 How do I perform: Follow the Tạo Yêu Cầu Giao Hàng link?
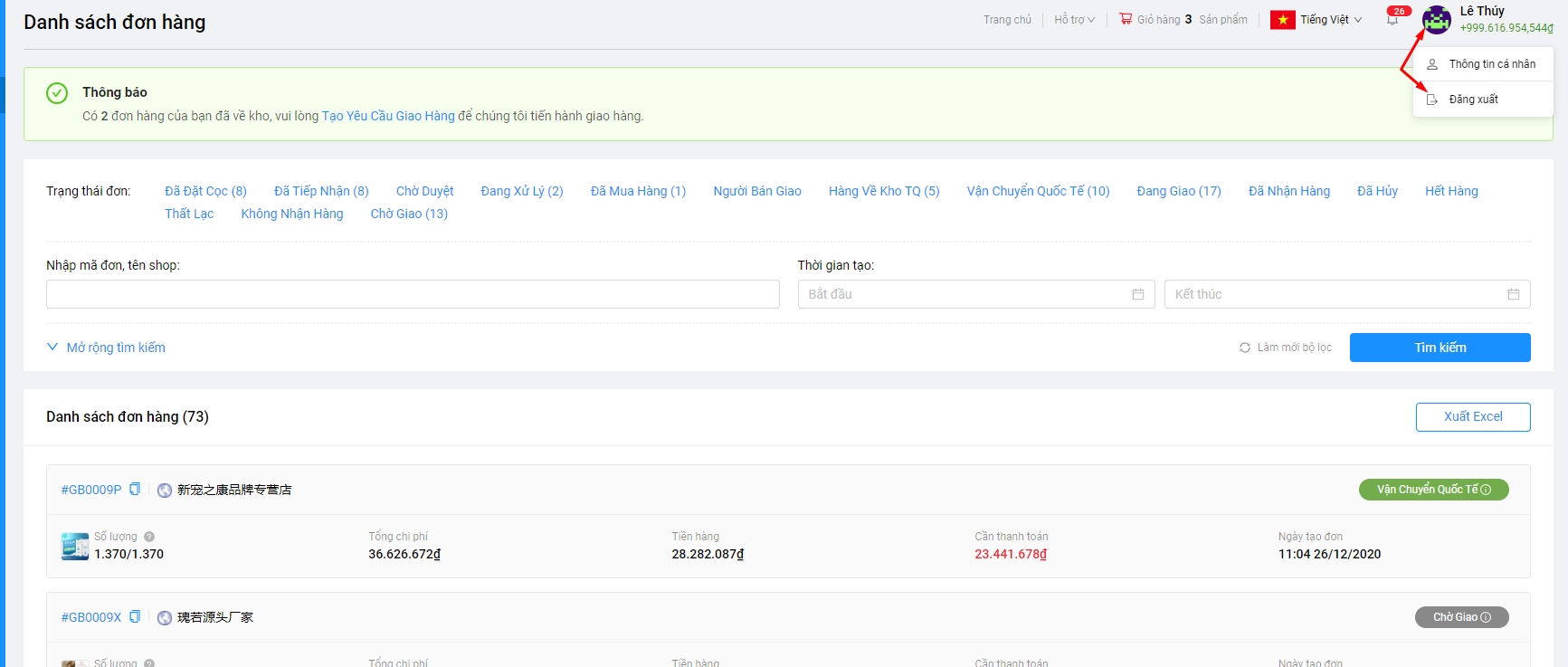click(x=388, y=116)
